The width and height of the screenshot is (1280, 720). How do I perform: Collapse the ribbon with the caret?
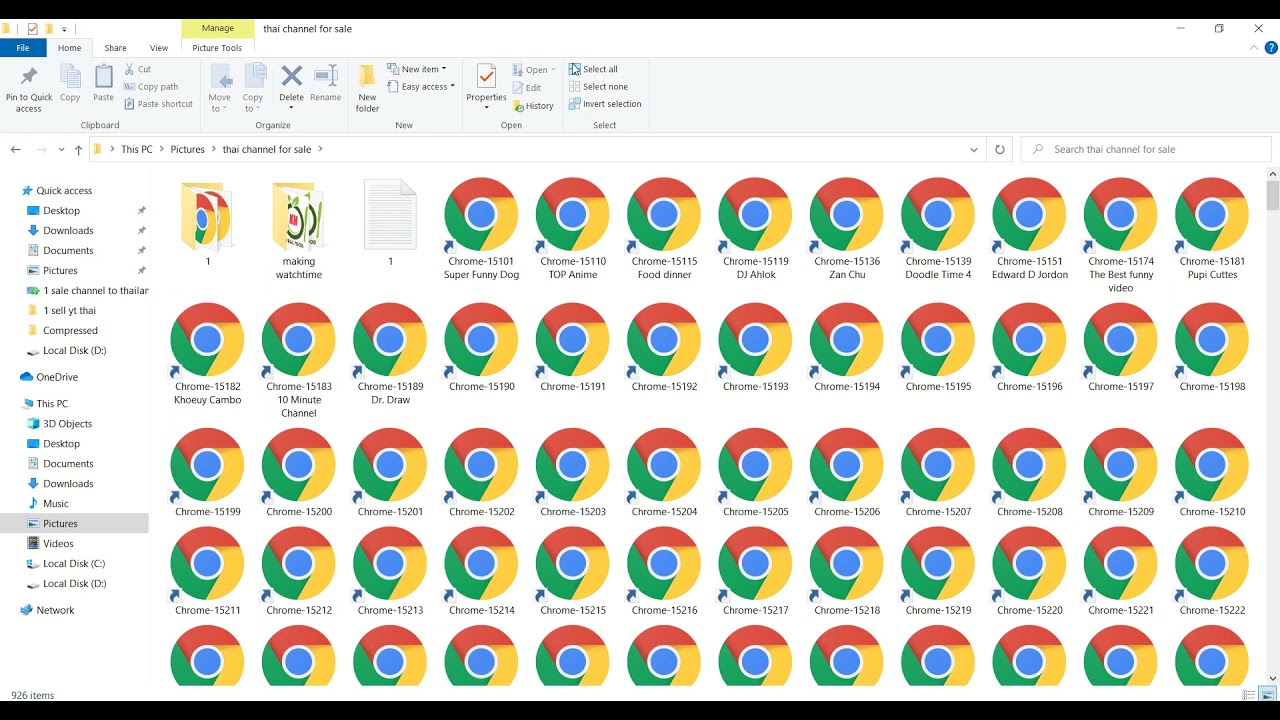(x=1256, y=48)
